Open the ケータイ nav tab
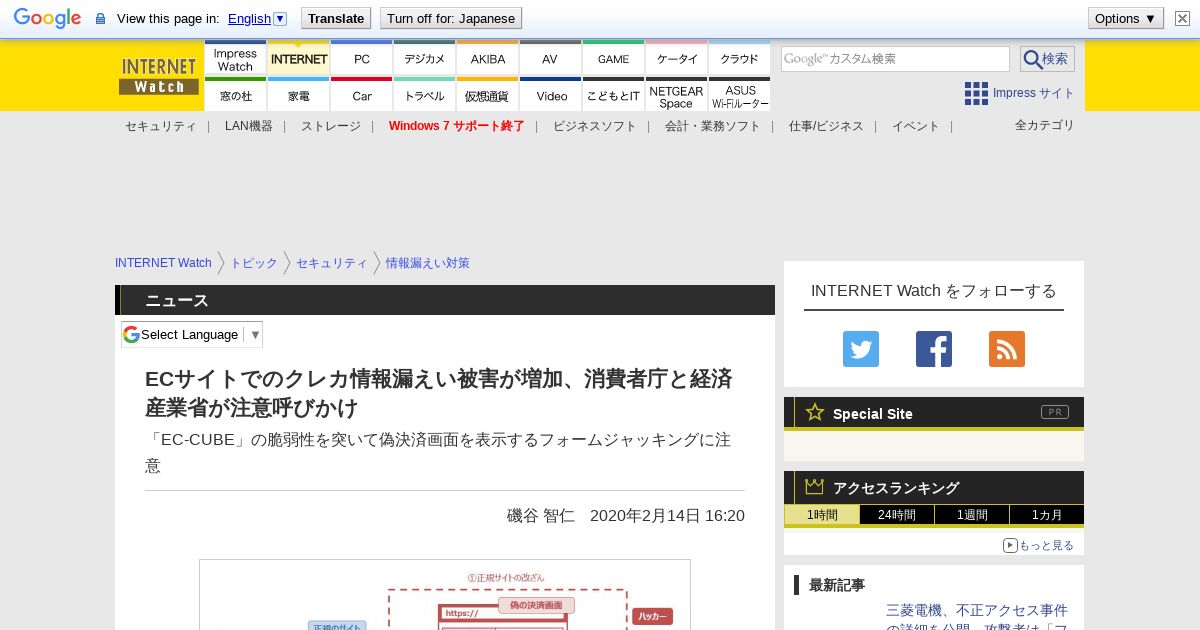 click(677, 59)
